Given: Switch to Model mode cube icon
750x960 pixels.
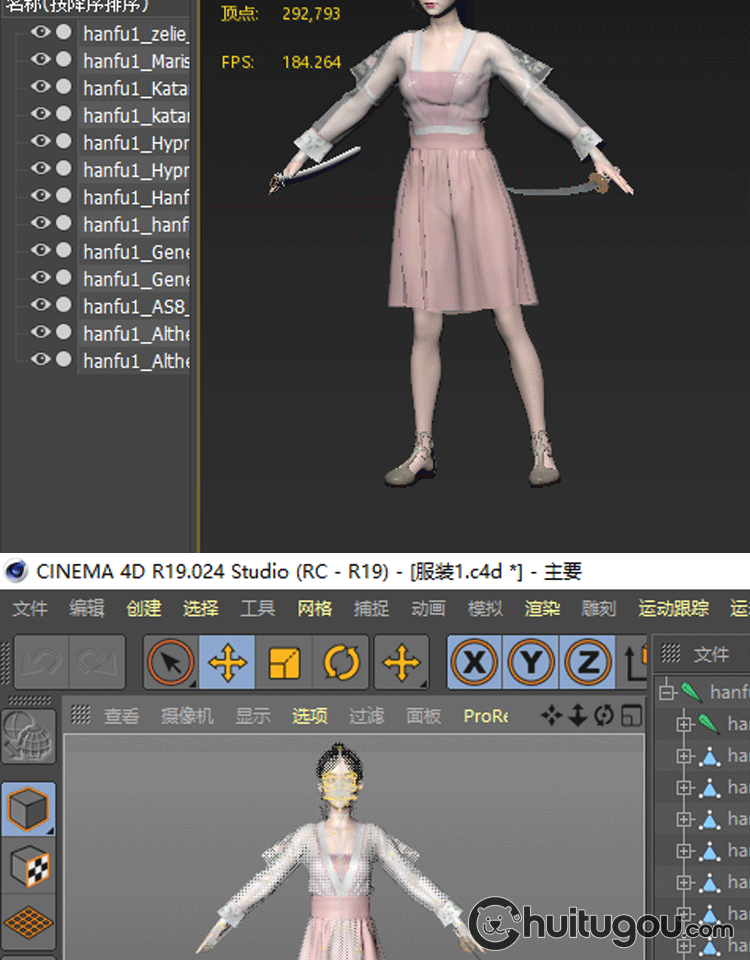Looking at the screenshot, I should coord(28,809).
